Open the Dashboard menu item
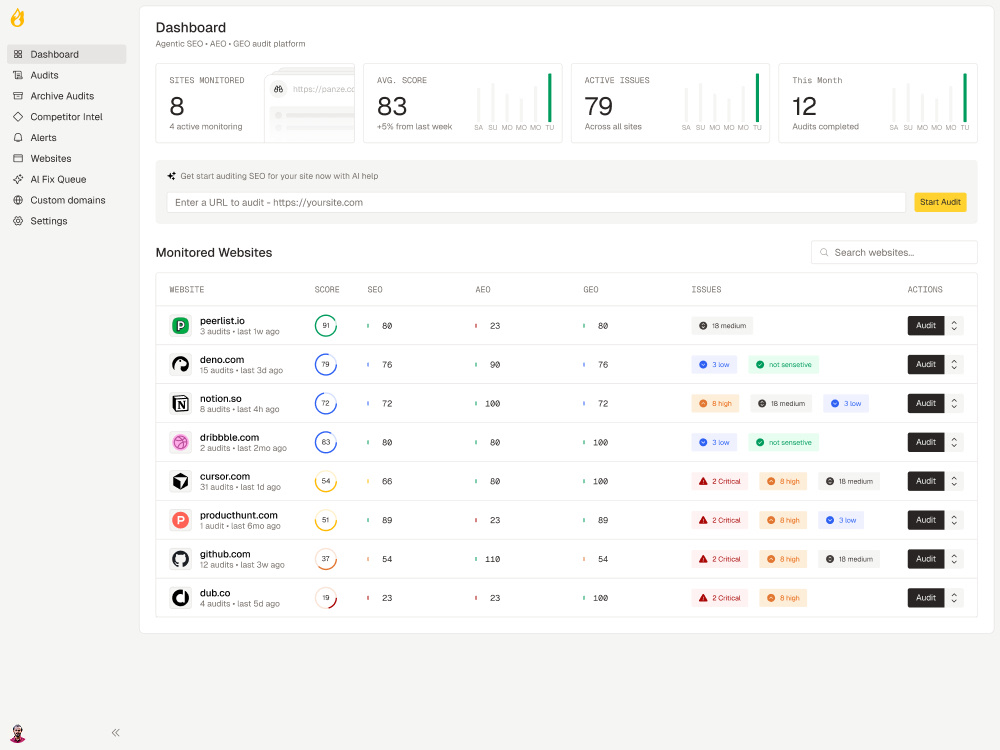 pos(67,54)
